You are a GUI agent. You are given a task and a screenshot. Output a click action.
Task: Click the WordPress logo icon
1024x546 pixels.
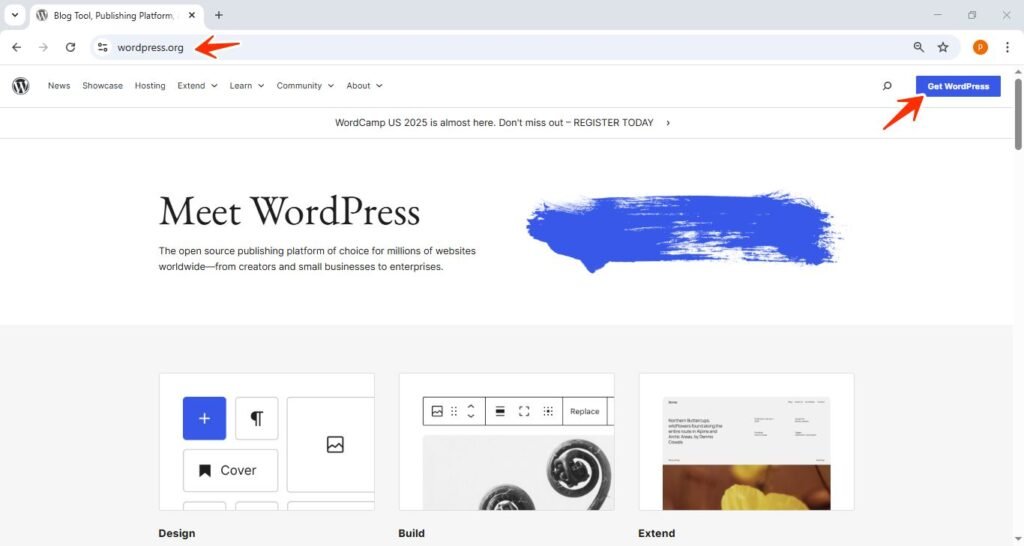tap(21, 86)
